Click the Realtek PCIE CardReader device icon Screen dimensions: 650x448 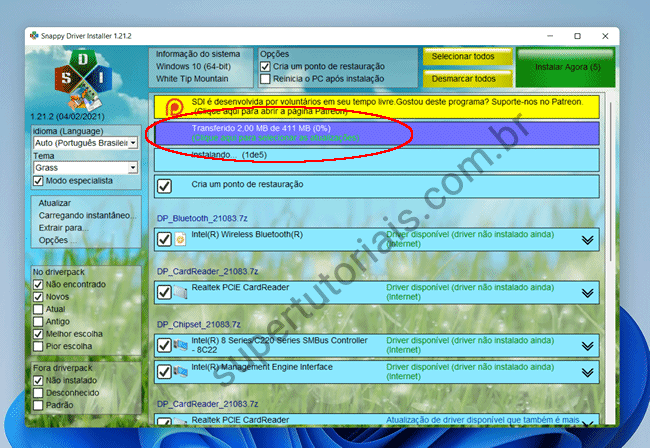click(x=181, y=292)
